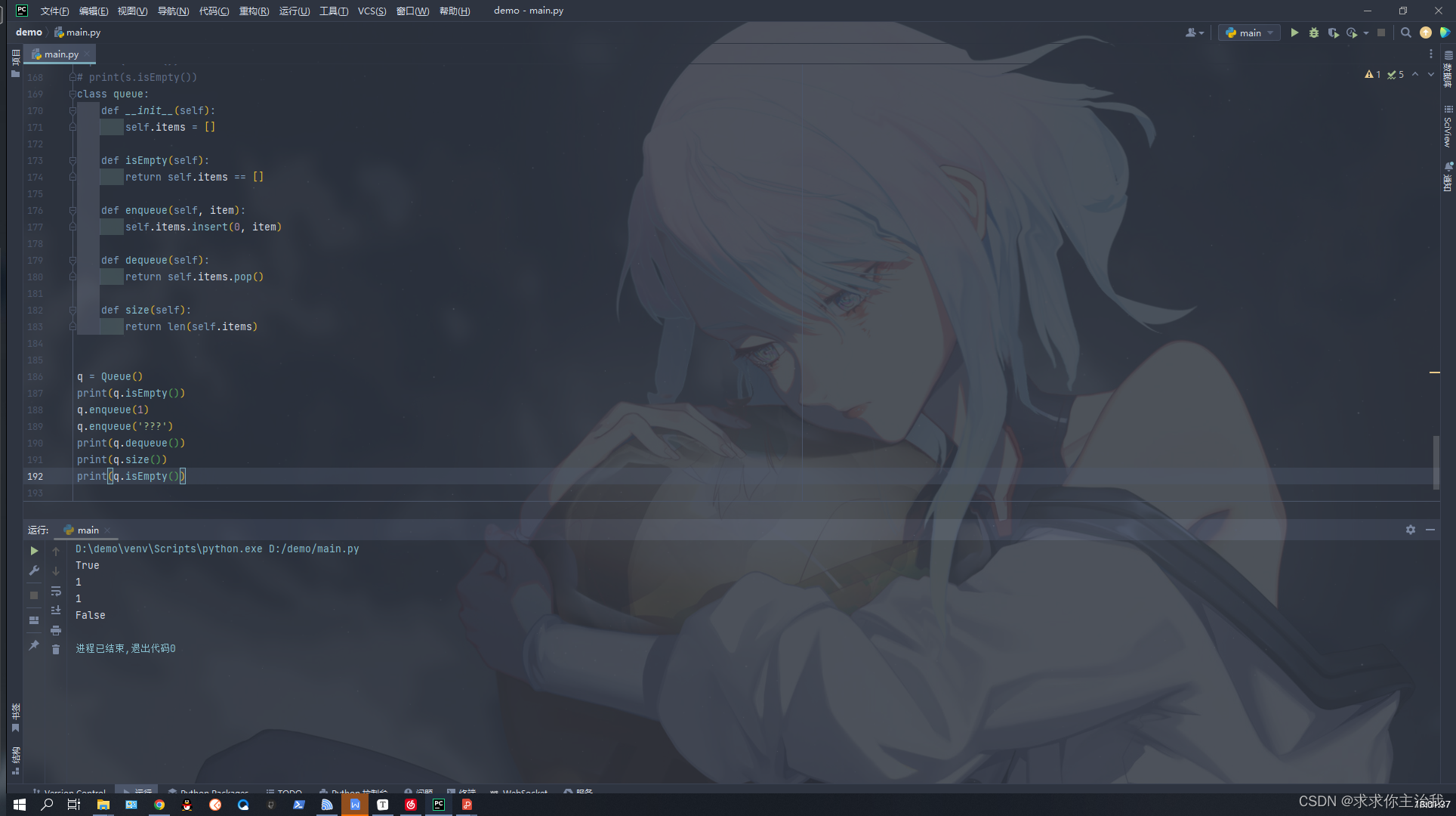Open the main run configuration dropdown
Image resolution: width=1456 pixels, height=816 pixels.
pyautogui.click(x=1250, y=32)
